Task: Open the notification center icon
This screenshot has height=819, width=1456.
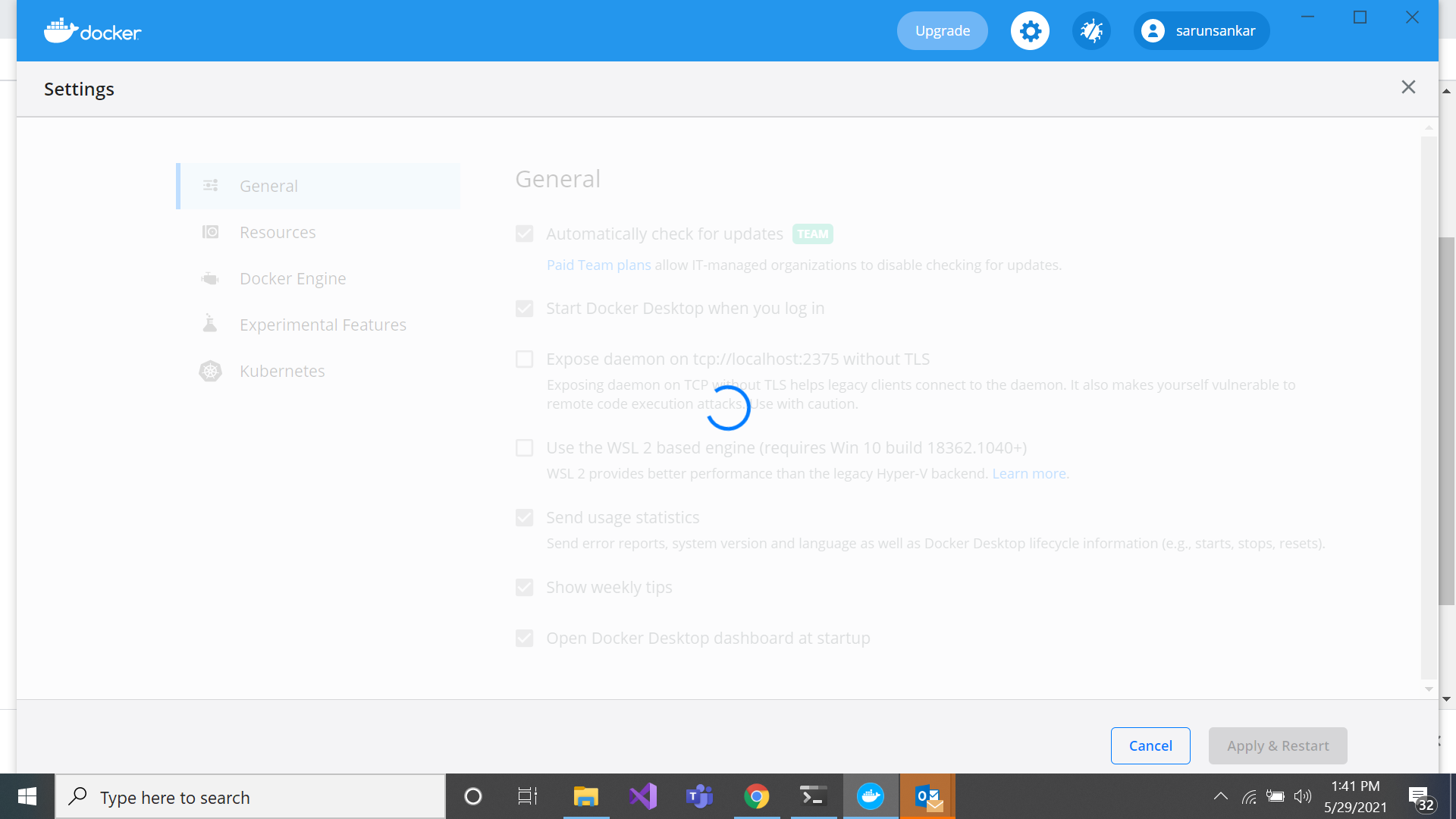Action: 1420,798
